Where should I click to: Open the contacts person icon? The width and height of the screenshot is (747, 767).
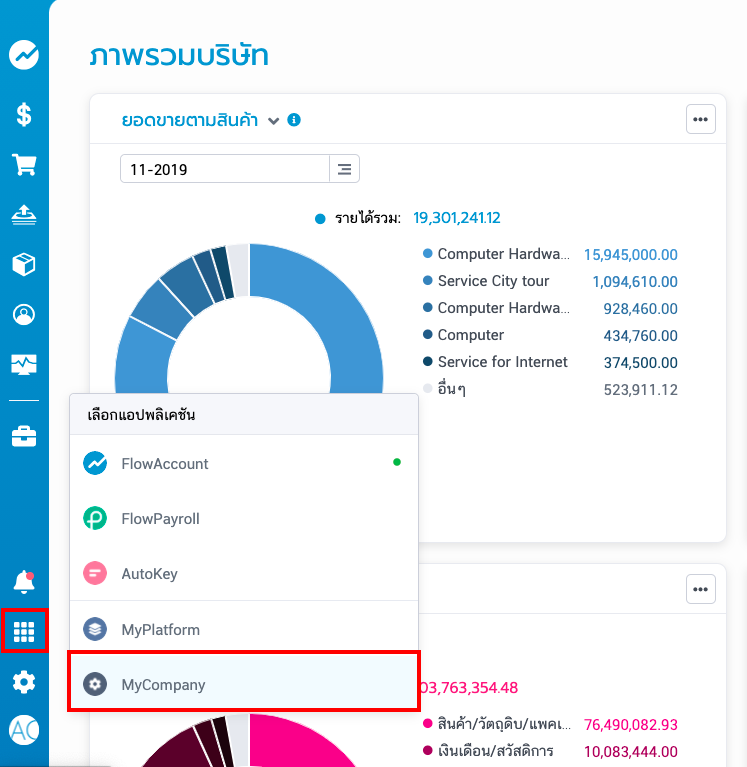pyautogui.click(x=24, y=314)
